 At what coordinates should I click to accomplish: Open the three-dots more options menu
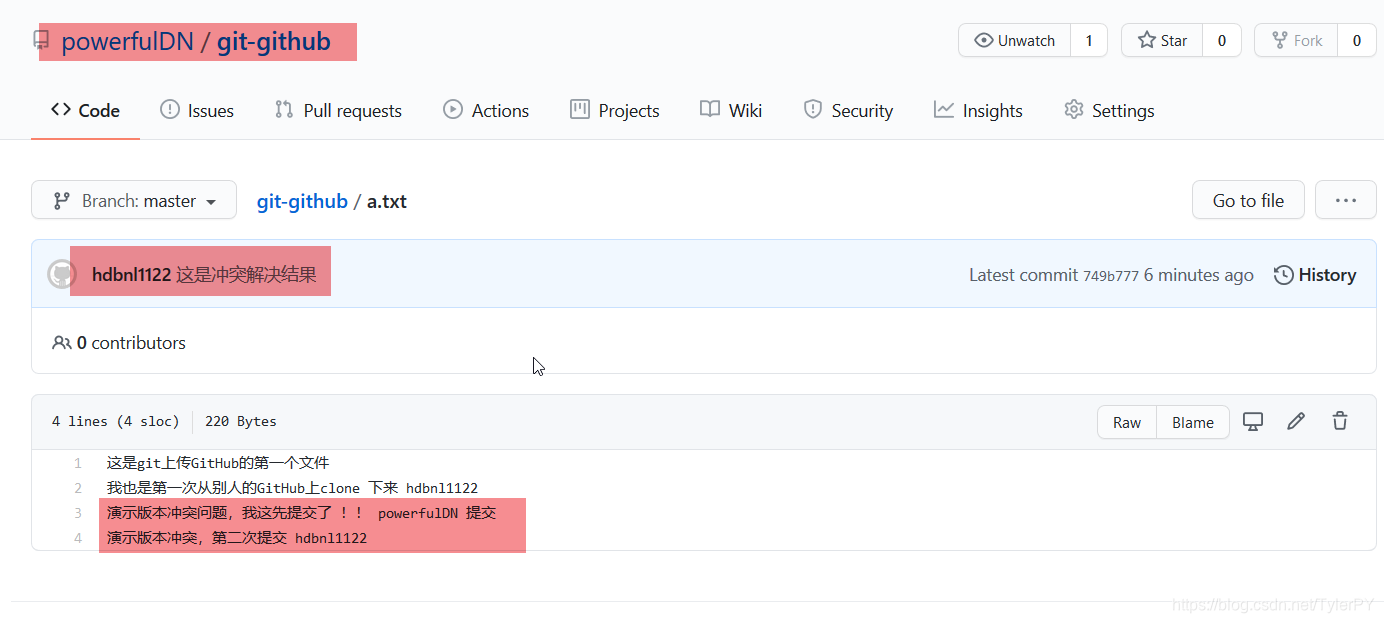coord(1346,200)
